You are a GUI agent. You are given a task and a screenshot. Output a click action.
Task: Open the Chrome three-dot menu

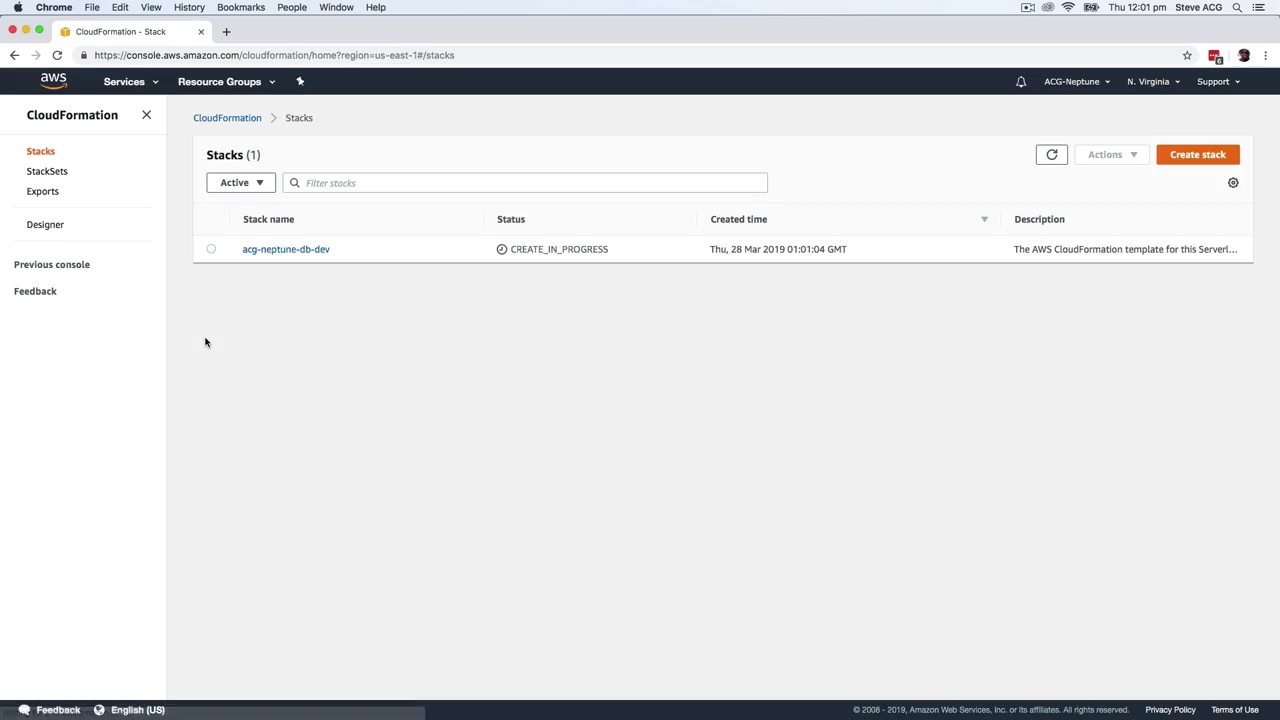(1266, 55)
